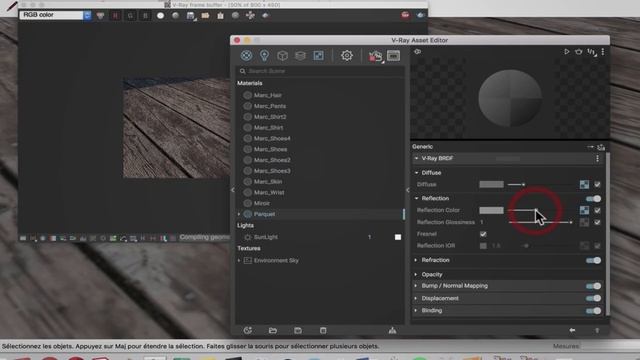Show frame buffer window icon
The width and height of the screenshot is (640, 360).
pos(393,56)
